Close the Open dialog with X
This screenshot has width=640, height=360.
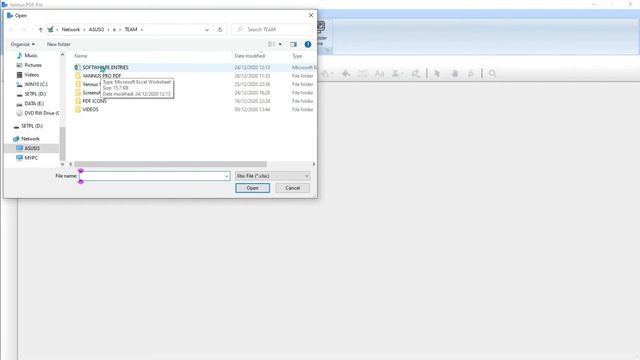click(311, 15)
